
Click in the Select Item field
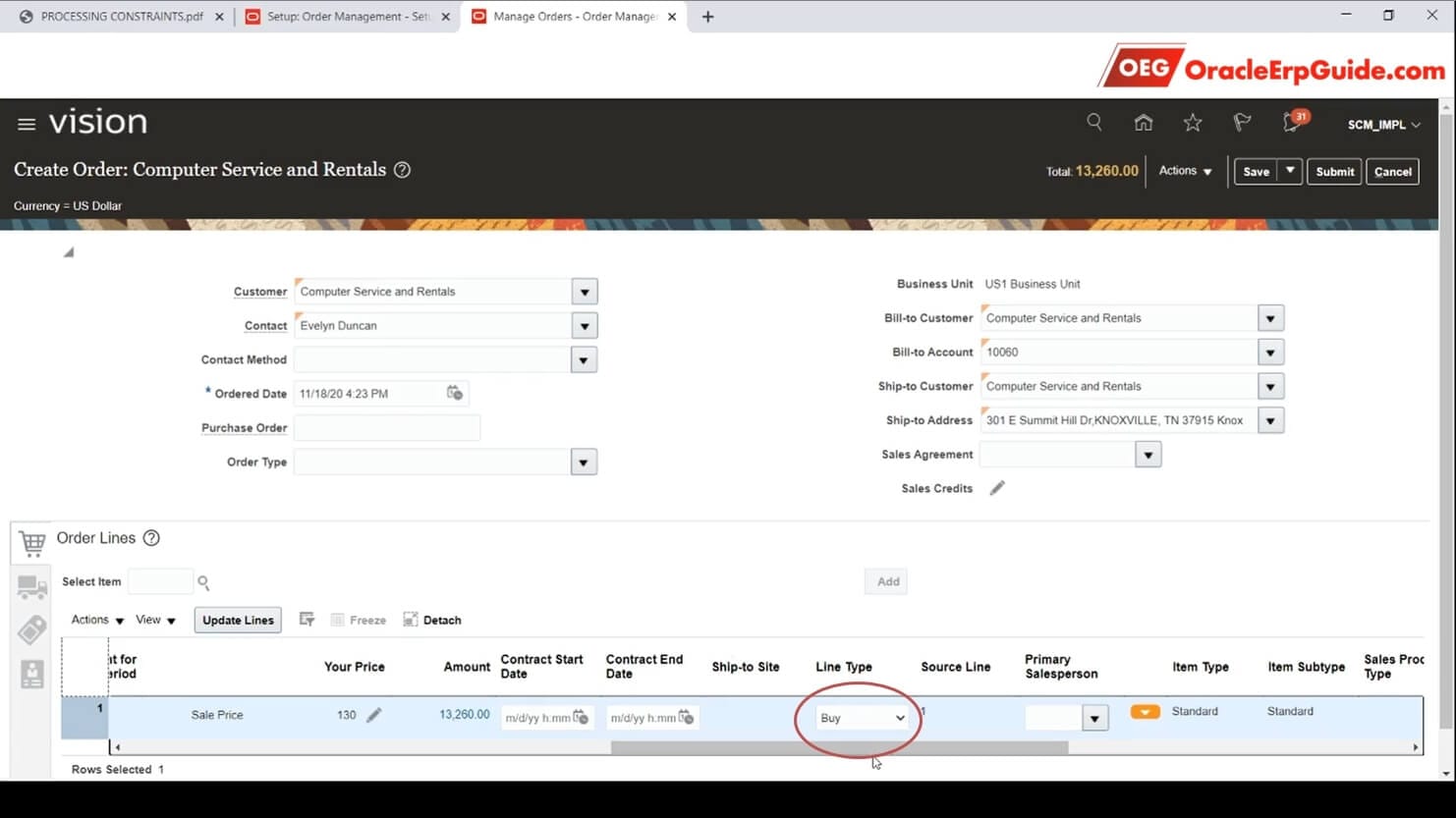pos(160,581)
